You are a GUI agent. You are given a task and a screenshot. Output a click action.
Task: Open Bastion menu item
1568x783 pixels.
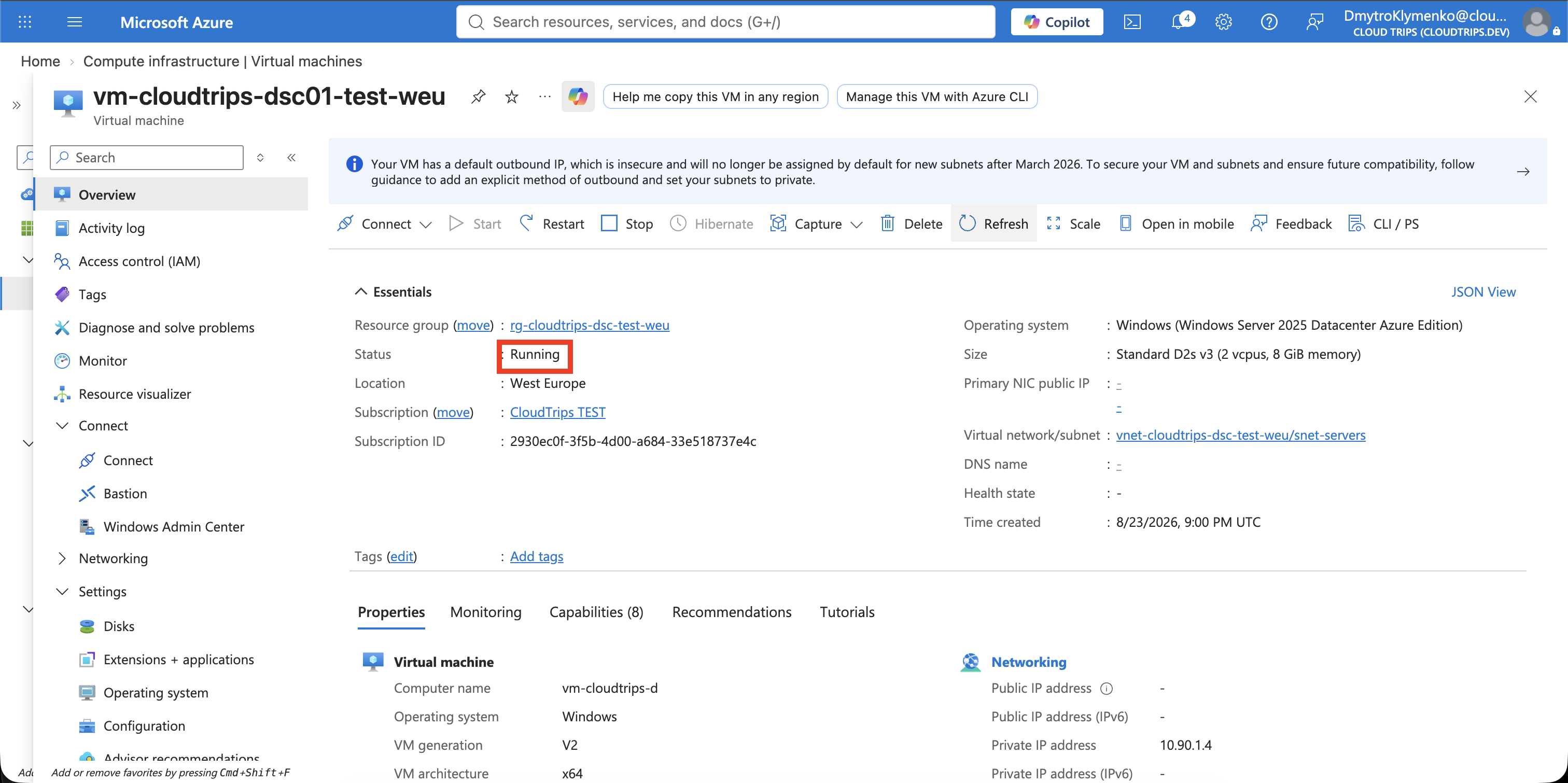125,493
